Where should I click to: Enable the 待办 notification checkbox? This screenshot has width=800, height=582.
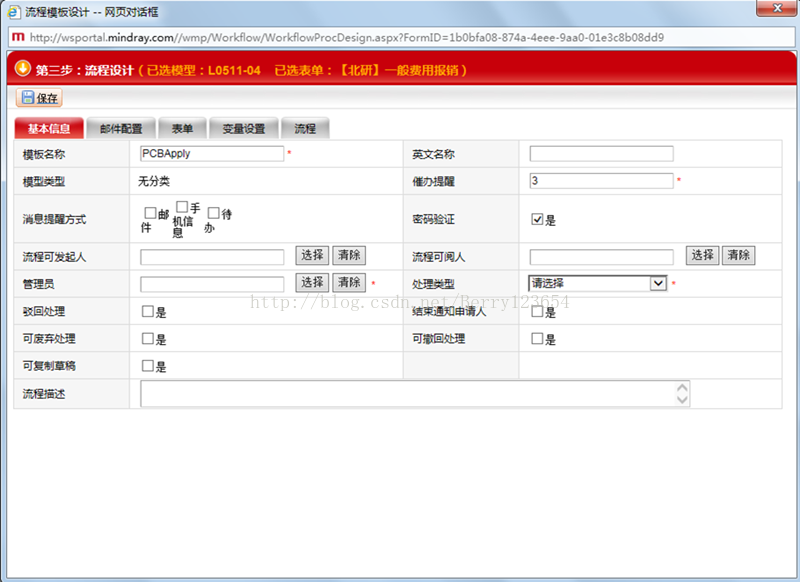tap(214, 213)
